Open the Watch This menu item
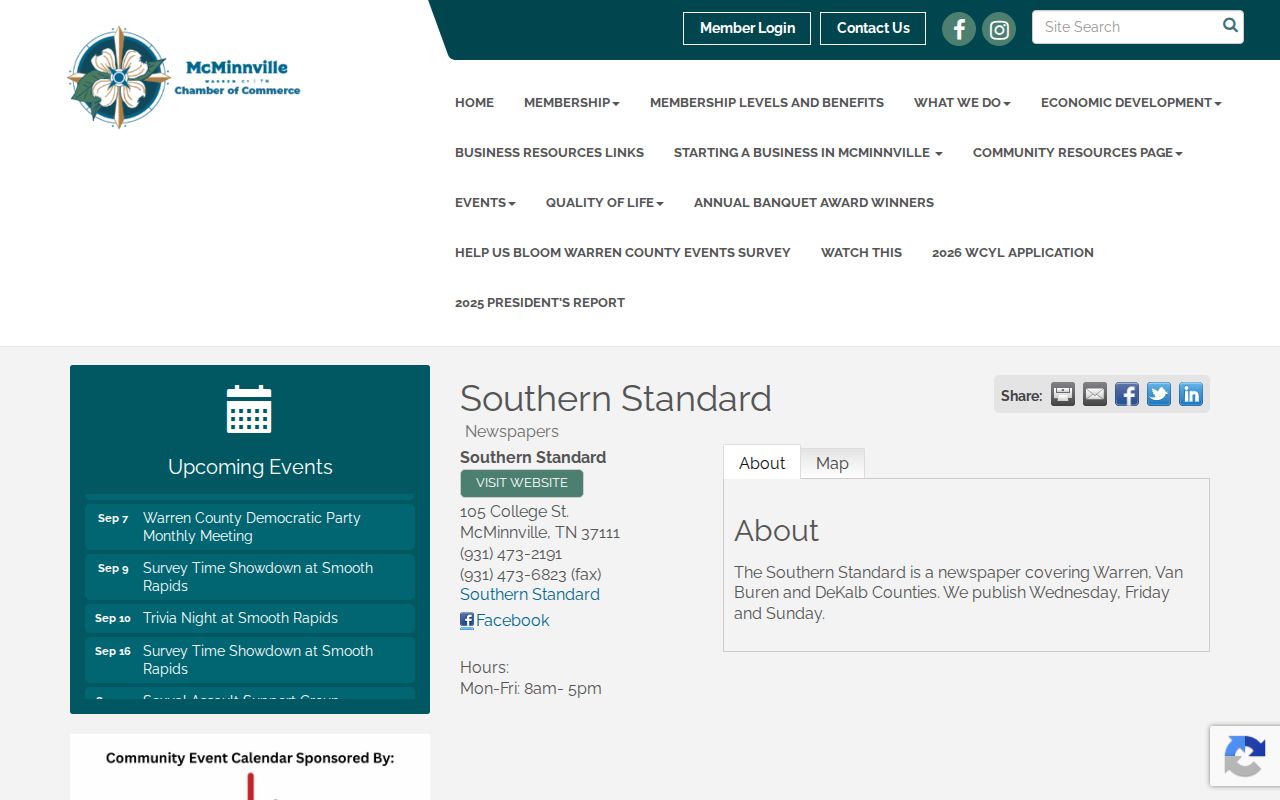 pyautogui.click(x=861, y=252)
